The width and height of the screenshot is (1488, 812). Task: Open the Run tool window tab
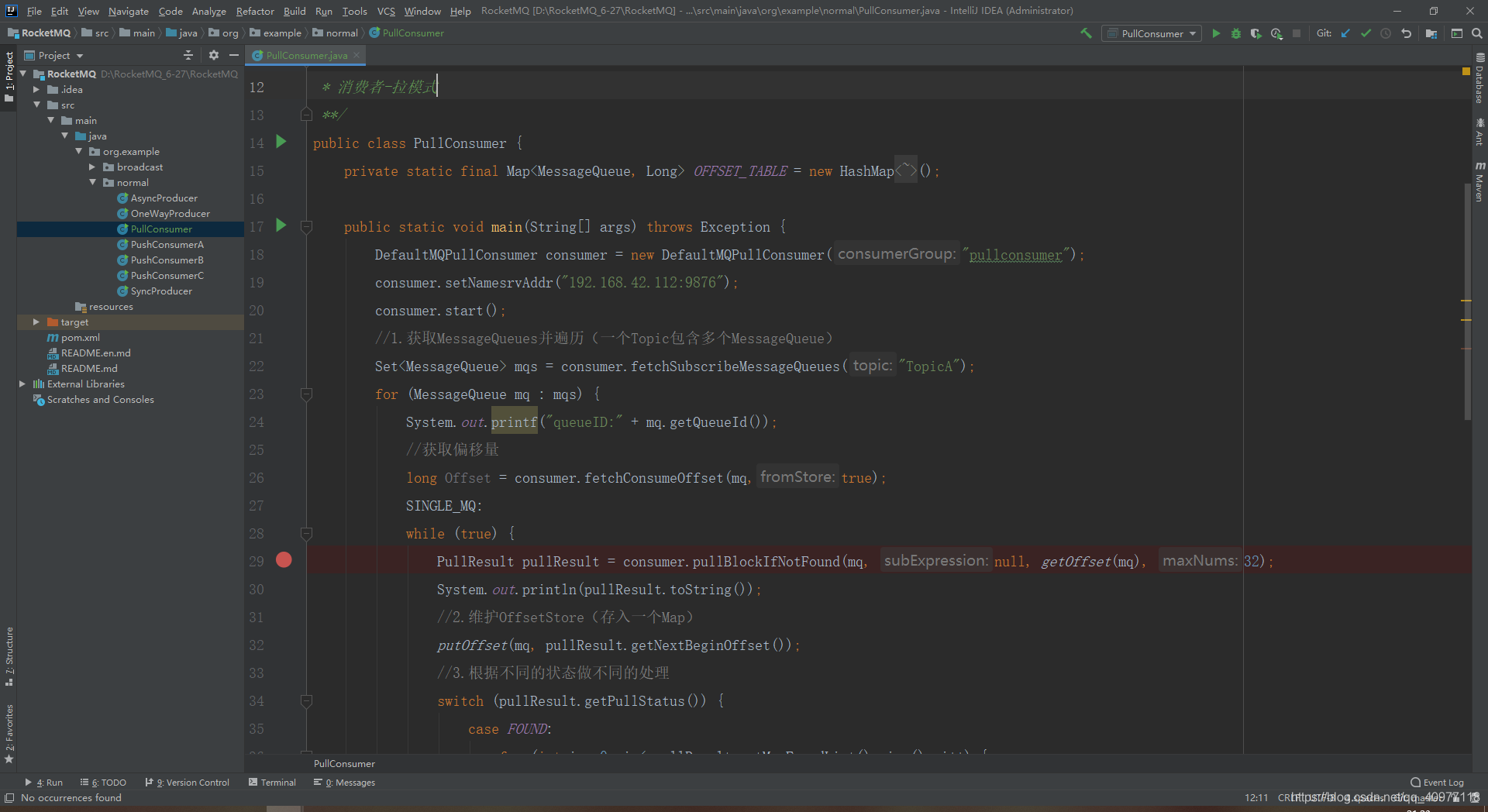click(43, 783)
